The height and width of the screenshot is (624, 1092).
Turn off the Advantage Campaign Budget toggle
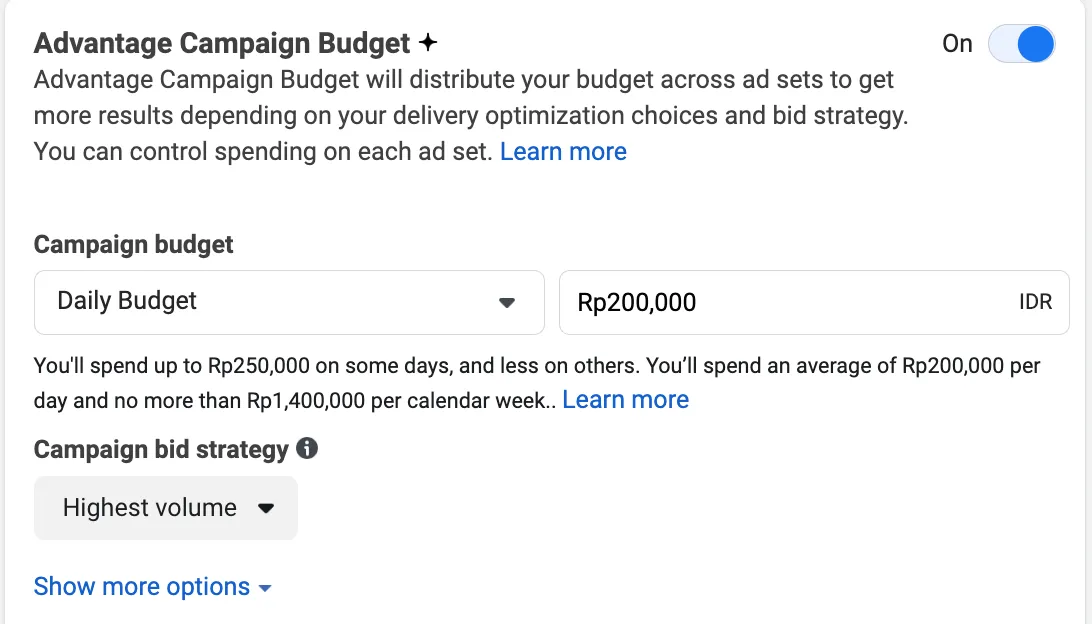1021,43
